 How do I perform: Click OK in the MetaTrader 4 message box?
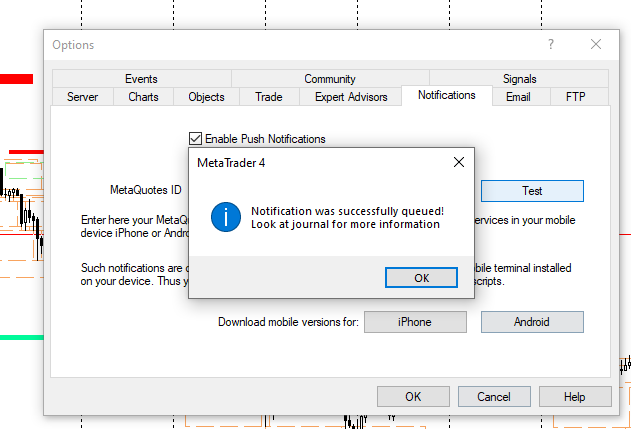point(421,278)
